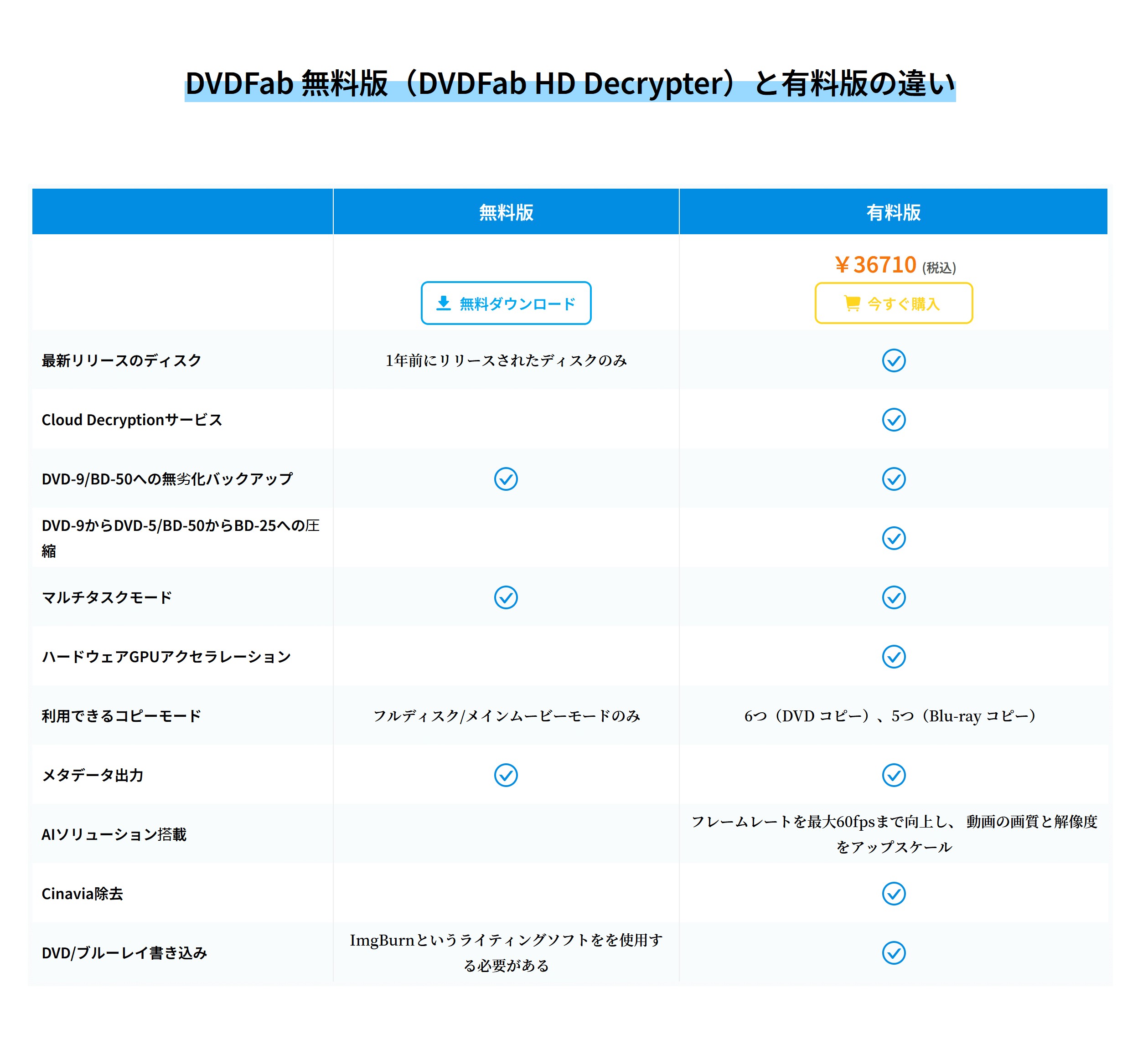1148x1039 pixels.
Task: Click the AIソリューション搭載 row label
Action: point(114,834)
